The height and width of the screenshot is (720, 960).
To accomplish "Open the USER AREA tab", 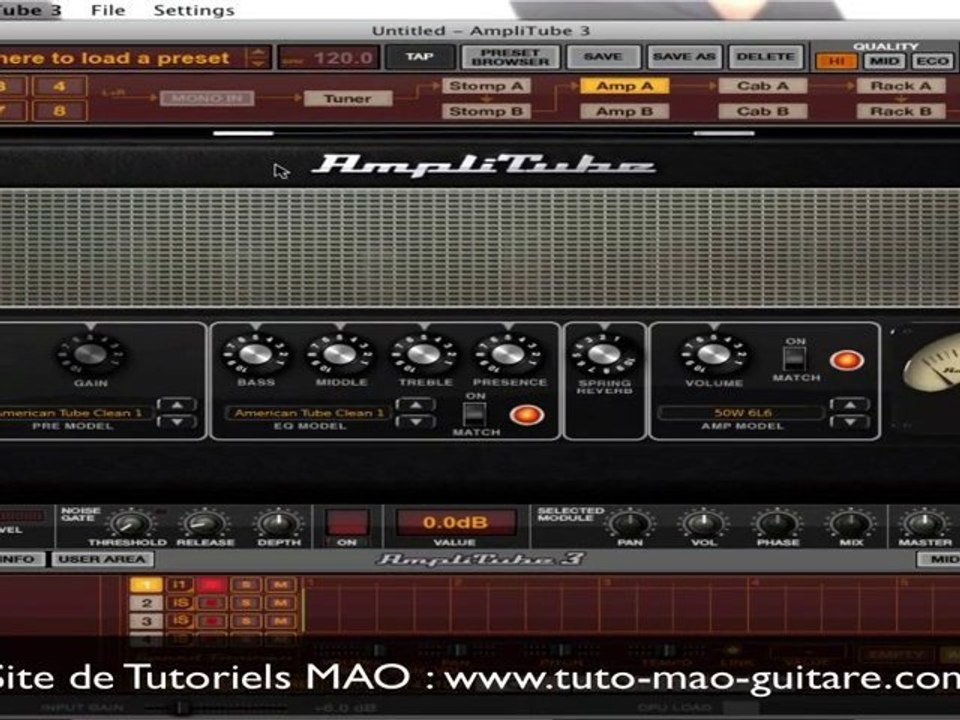I will [102, 560].
